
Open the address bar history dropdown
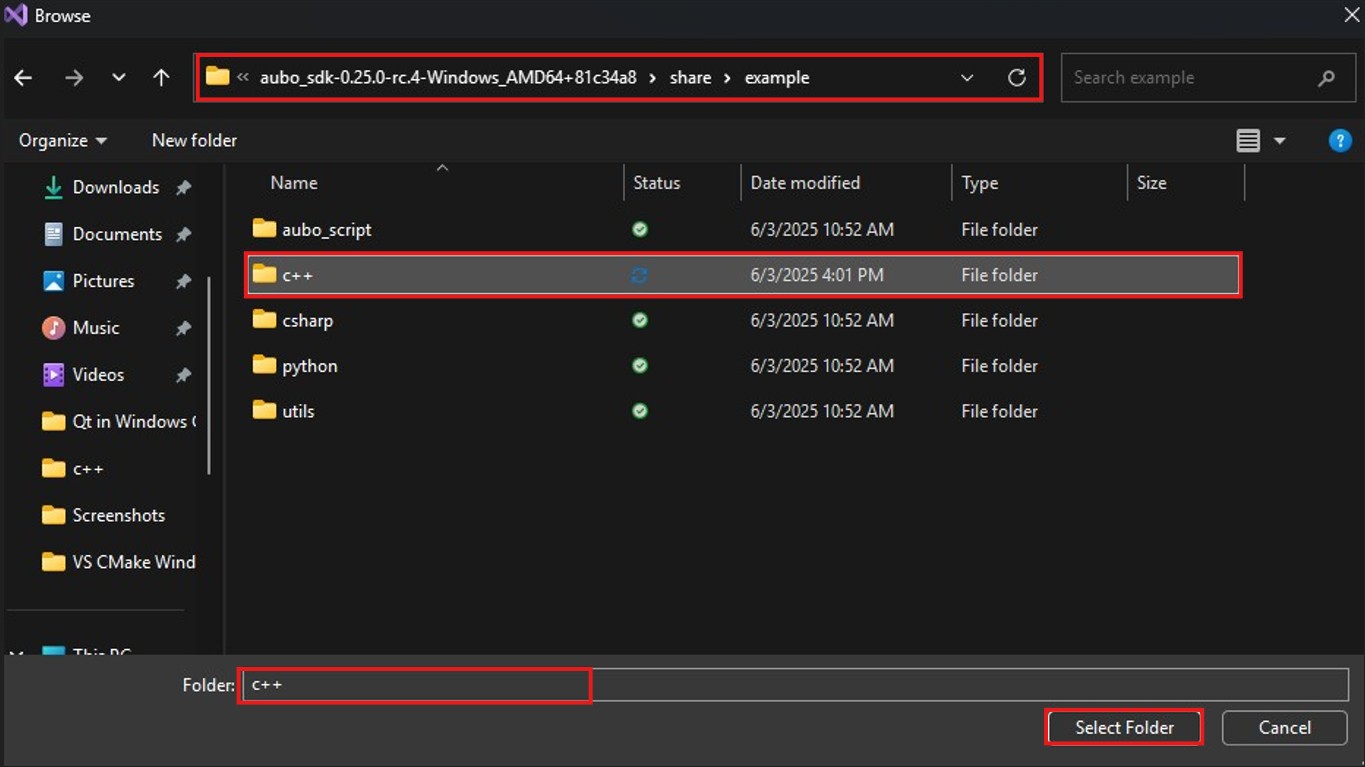click(967, 78)
